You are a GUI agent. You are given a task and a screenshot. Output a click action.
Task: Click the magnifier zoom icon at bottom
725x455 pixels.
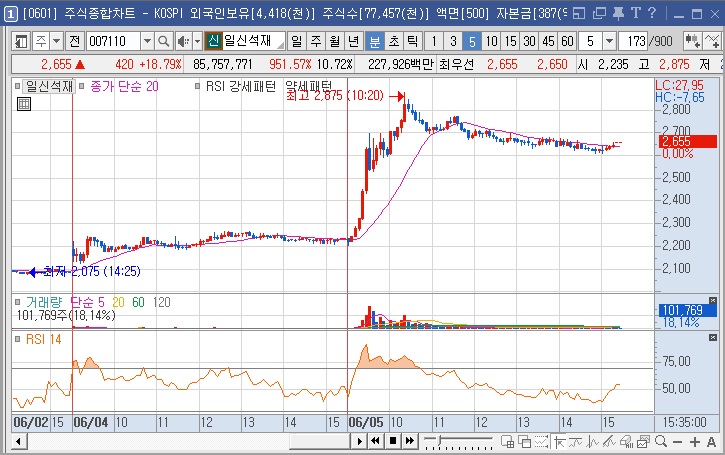coord(661,442)
